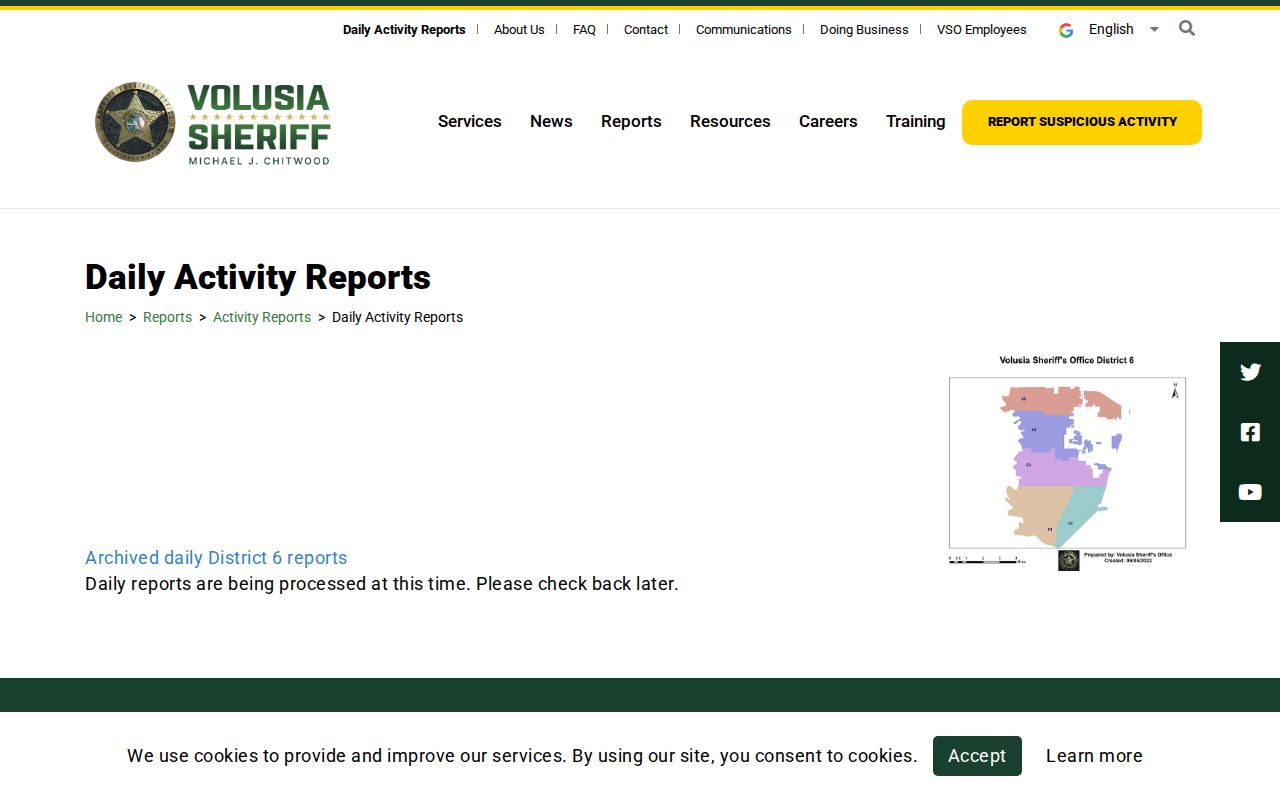Image resolution: width=1280 pixels, height=800 pixels.
Task: Open the Services menu
Action: (x=470, y=121)
